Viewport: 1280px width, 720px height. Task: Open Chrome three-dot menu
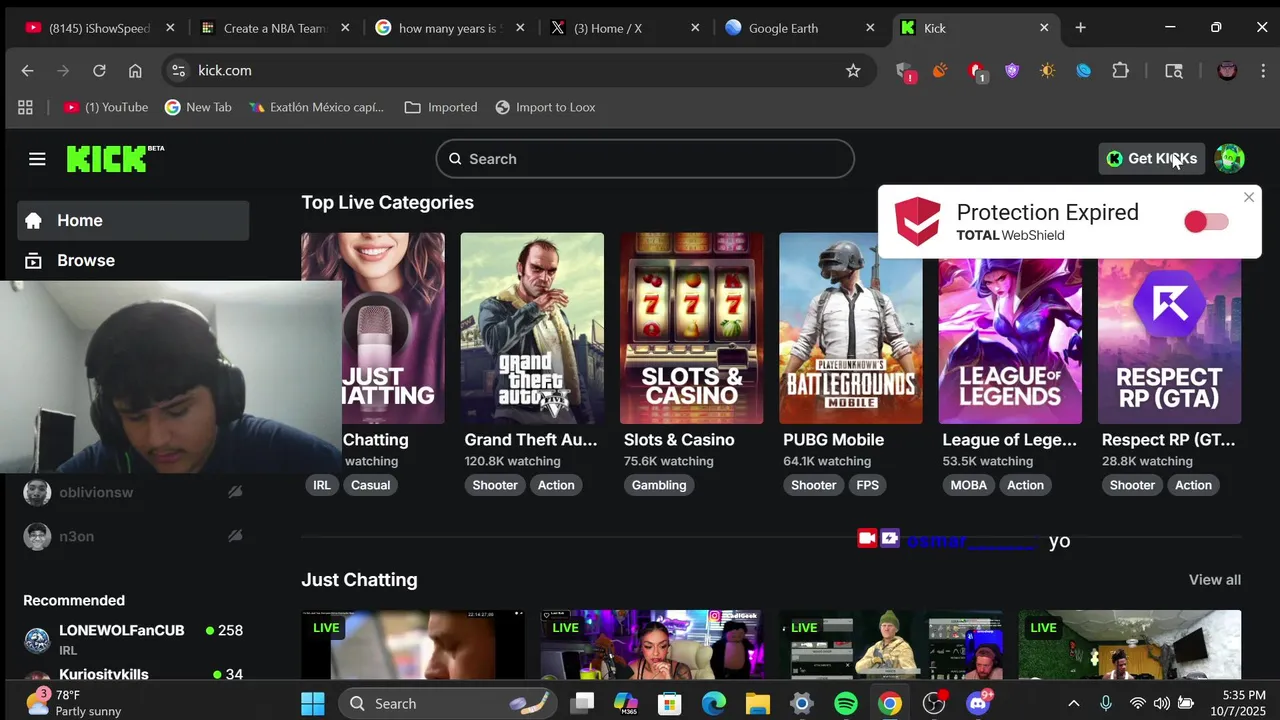pos(1262,70)
